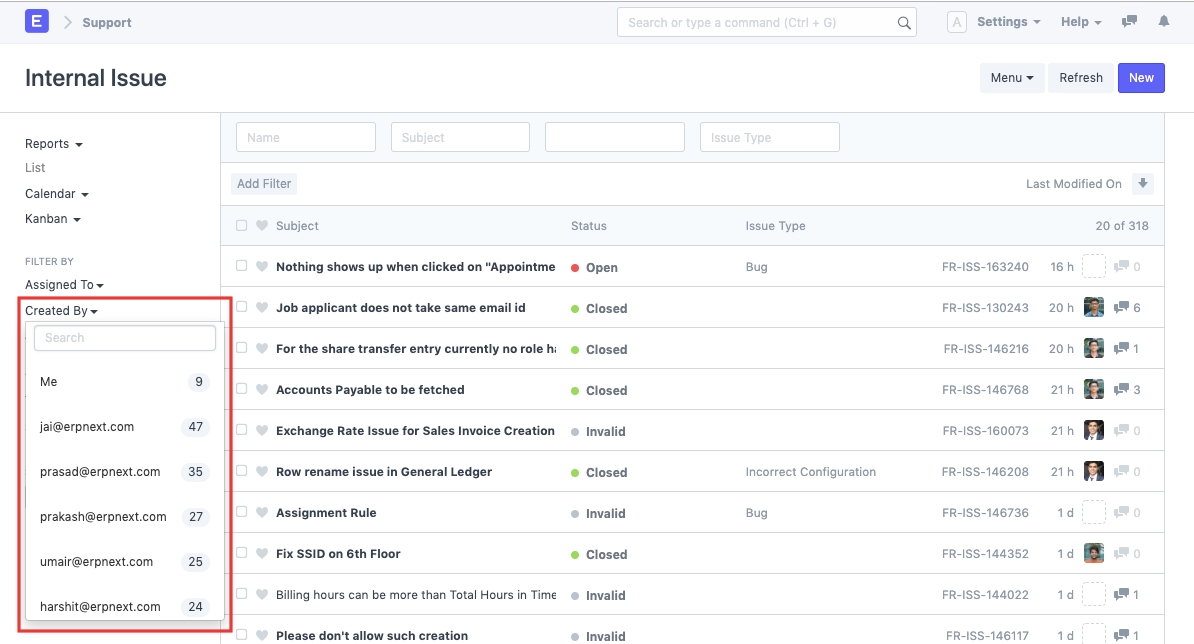Screen dimensions: 1194x644
Task: Like the 'Job applicant does not take same email id' issue
Action: tap(262, 308)
